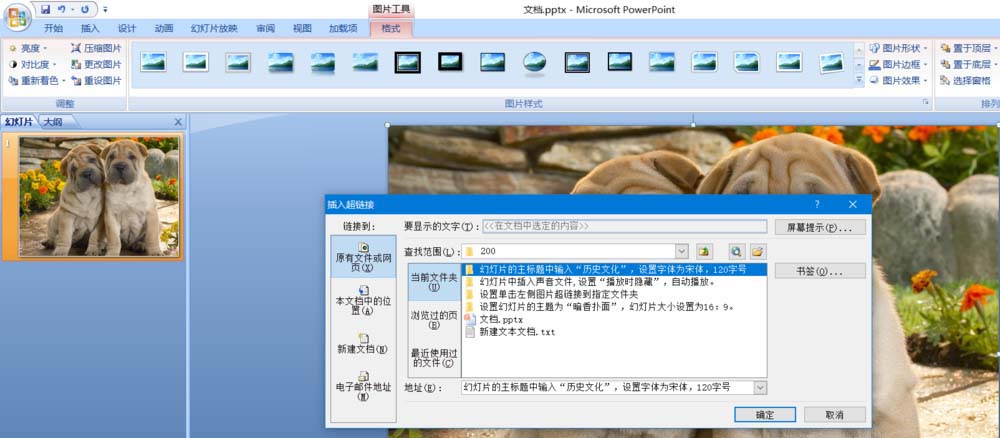Apply the rotated white-border picture style
The width and height of the screenshot is (1000, 438).
[x=832, y=62]
